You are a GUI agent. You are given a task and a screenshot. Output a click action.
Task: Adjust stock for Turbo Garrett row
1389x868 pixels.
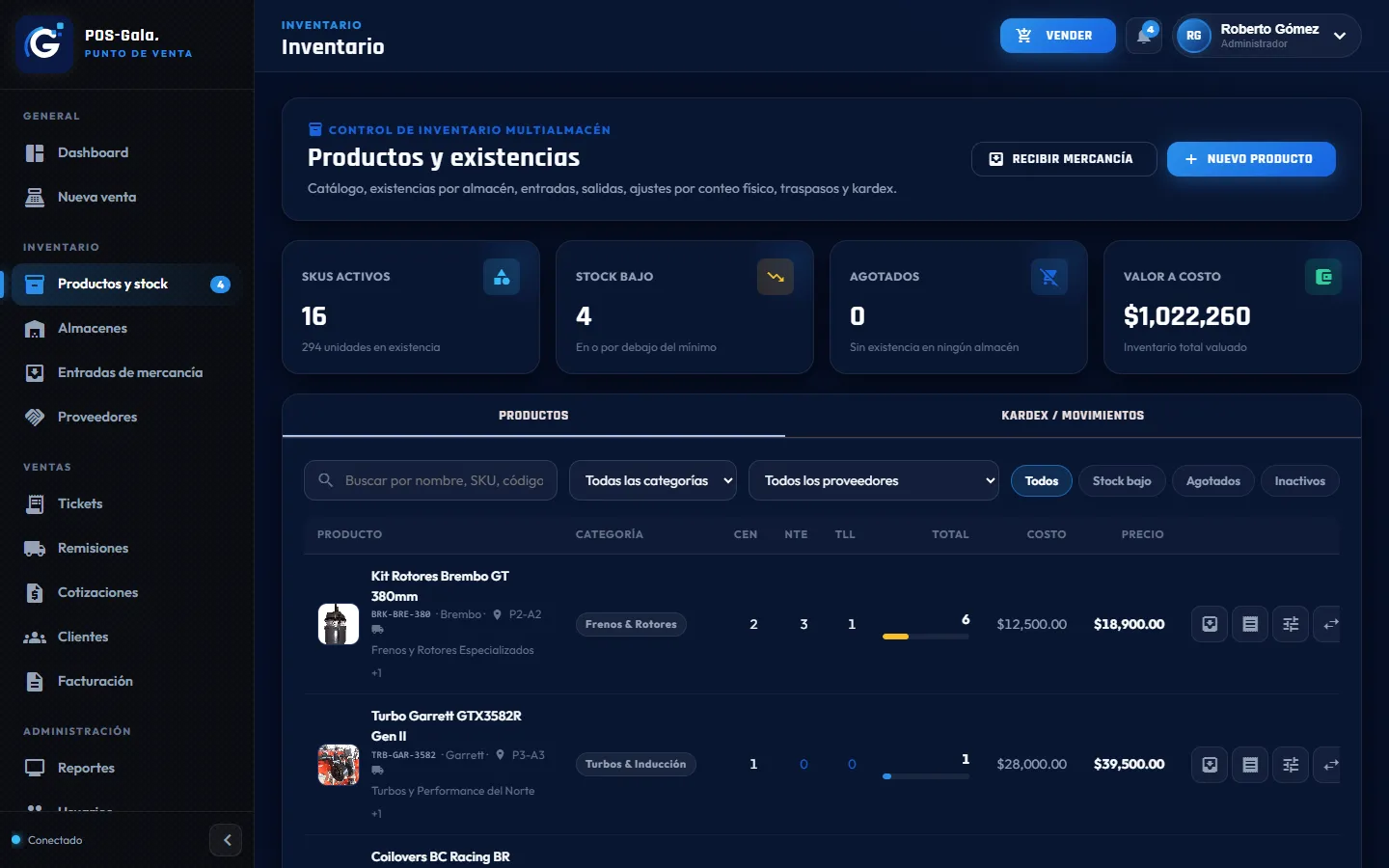pyautogui.click(x=1291, y=765)
